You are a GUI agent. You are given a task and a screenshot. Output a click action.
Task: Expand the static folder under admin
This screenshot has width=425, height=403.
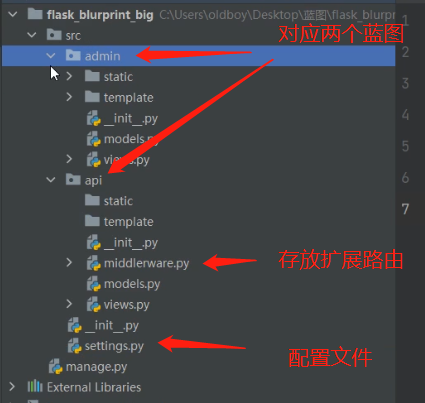69,76
